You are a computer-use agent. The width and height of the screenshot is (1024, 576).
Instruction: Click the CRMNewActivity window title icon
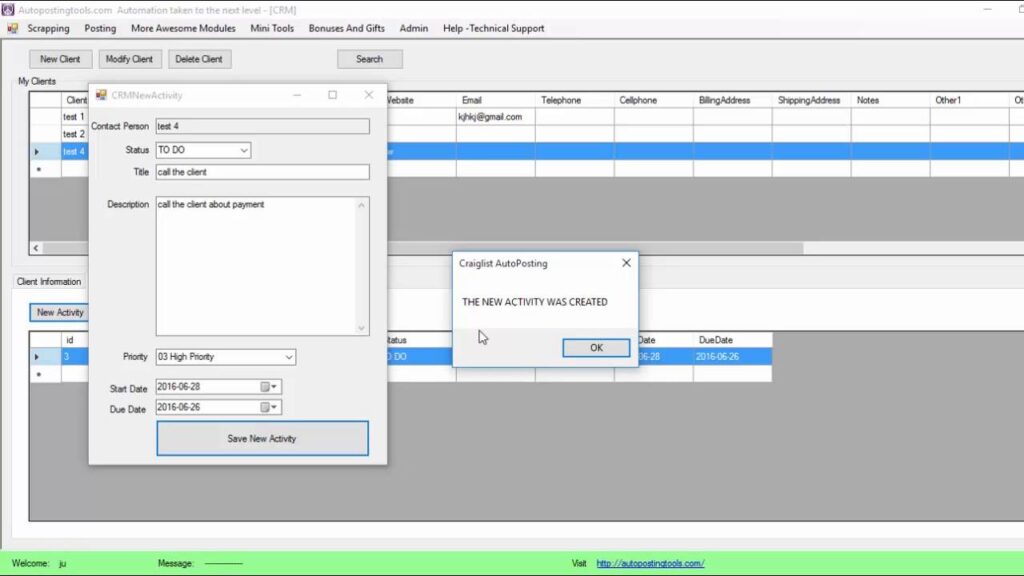101,95
